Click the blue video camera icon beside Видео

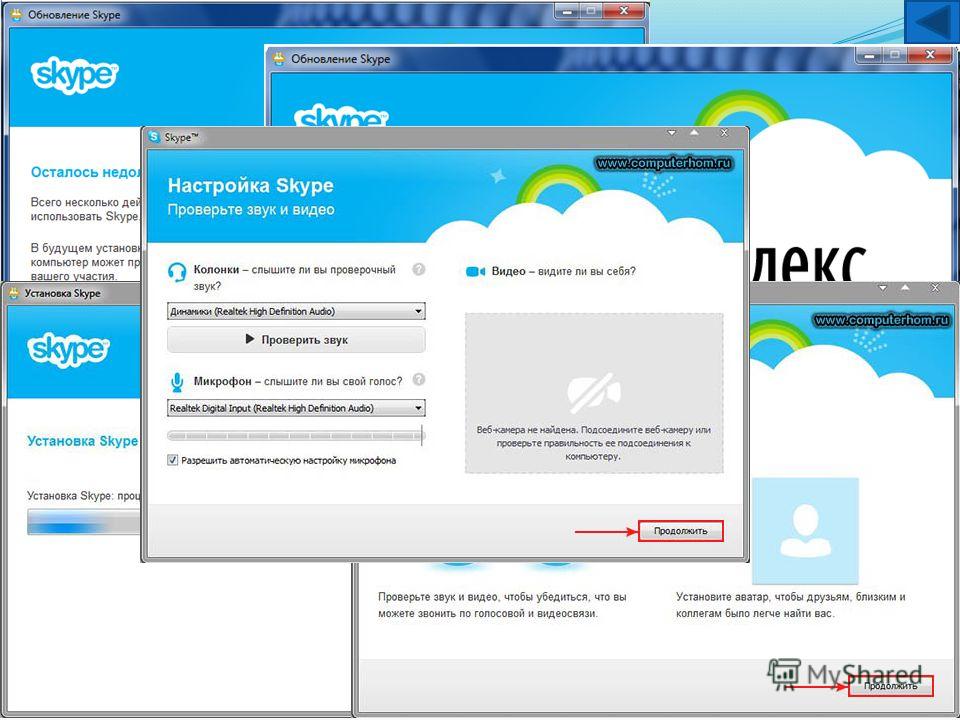(476, 271)
